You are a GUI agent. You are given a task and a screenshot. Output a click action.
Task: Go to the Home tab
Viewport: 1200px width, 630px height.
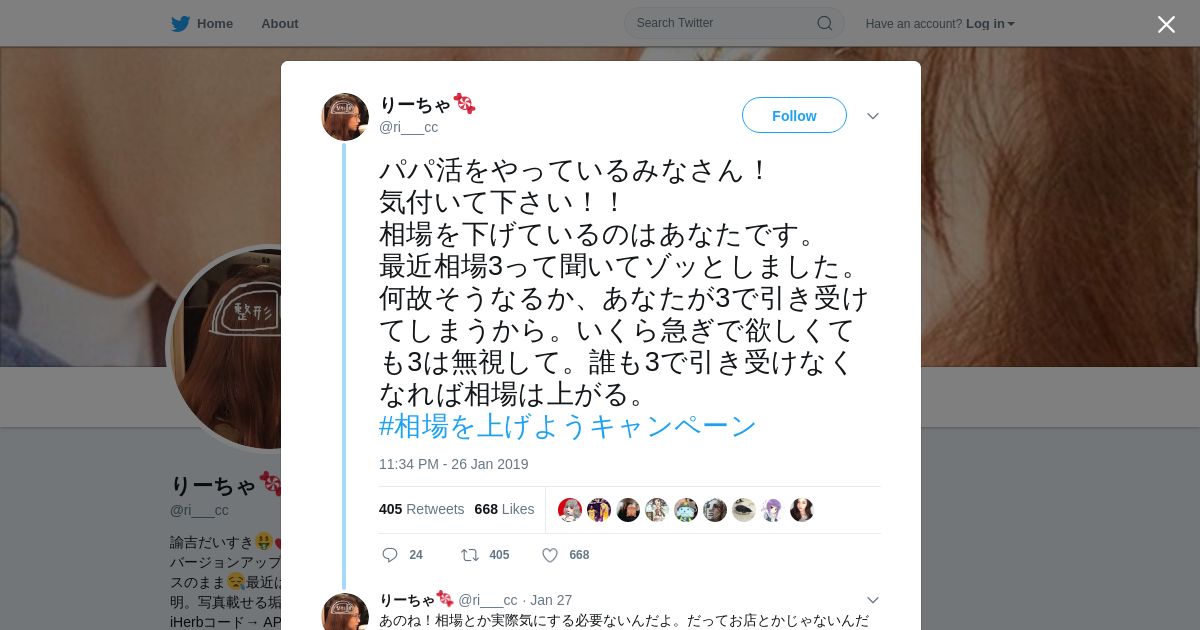click(202, 24)
